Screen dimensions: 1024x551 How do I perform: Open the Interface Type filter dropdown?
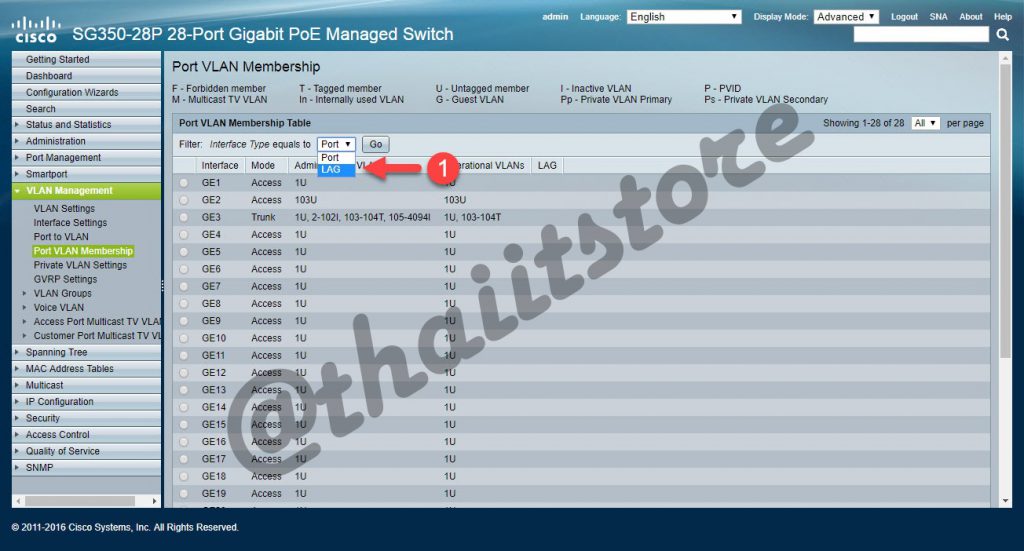click(x=336, y=144)
